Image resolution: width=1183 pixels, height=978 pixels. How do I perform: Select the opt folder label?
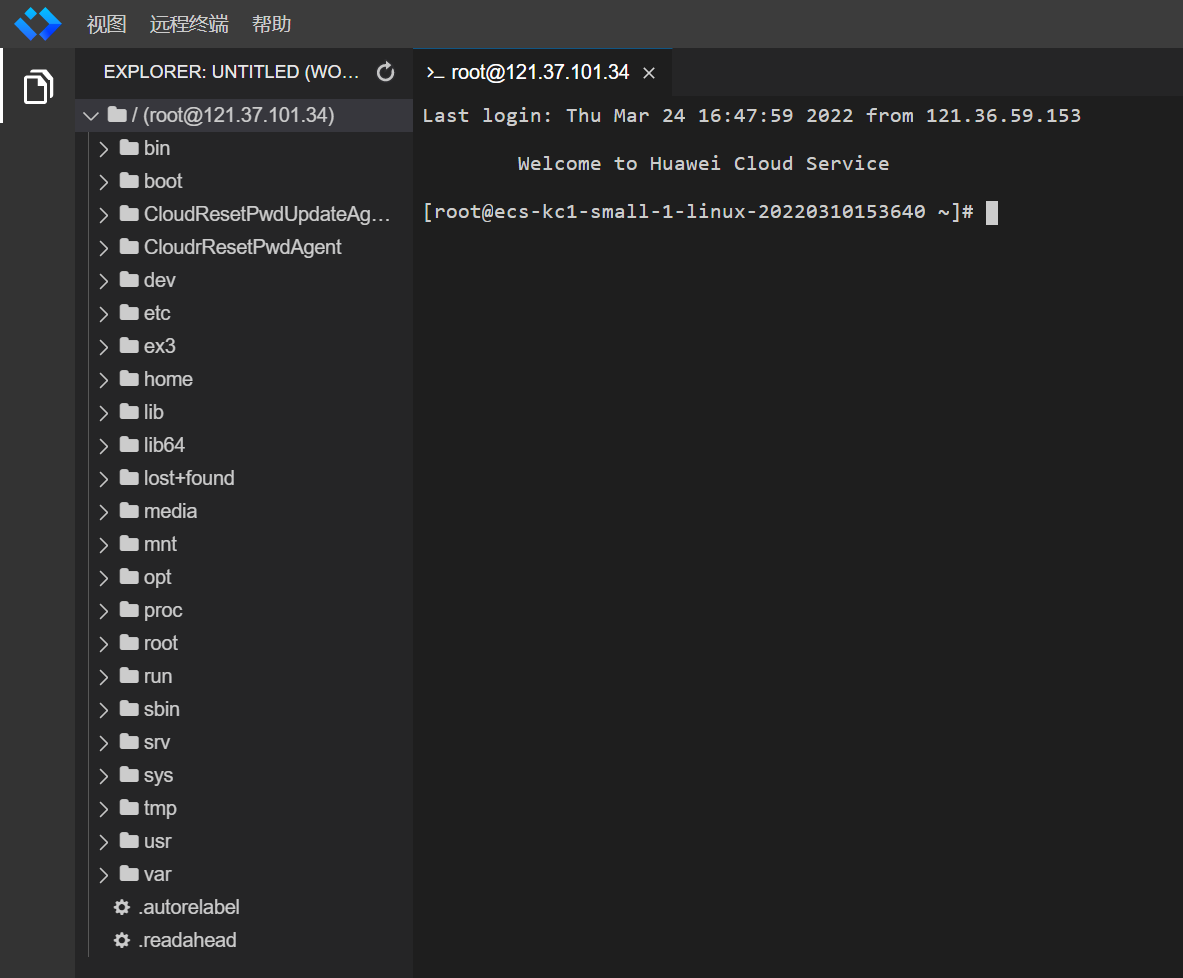point(158,577)
